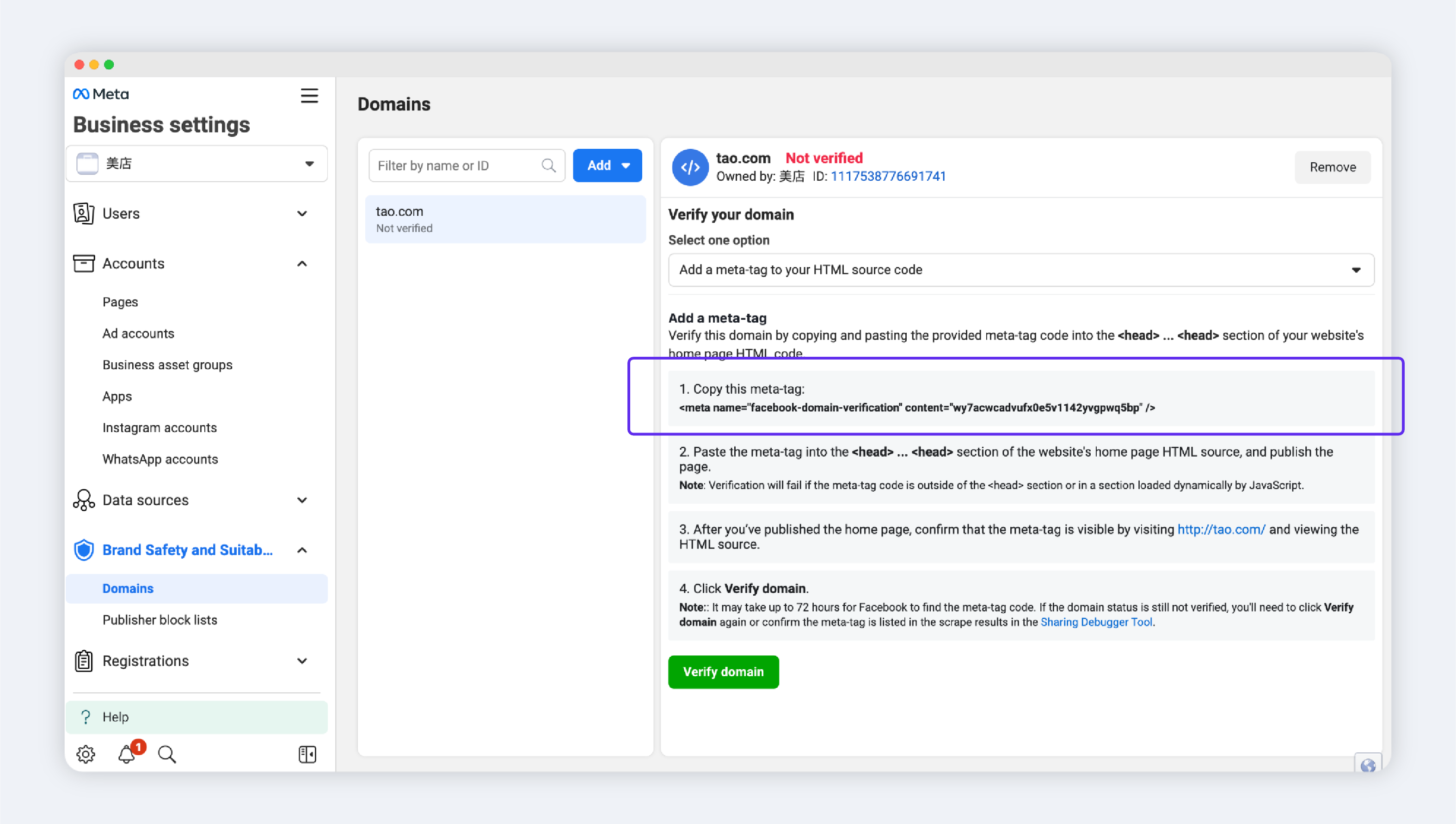This screenshot has width=1456, height=824.
Task: Click the settings gear icon
Action: (x=86, y=754)
